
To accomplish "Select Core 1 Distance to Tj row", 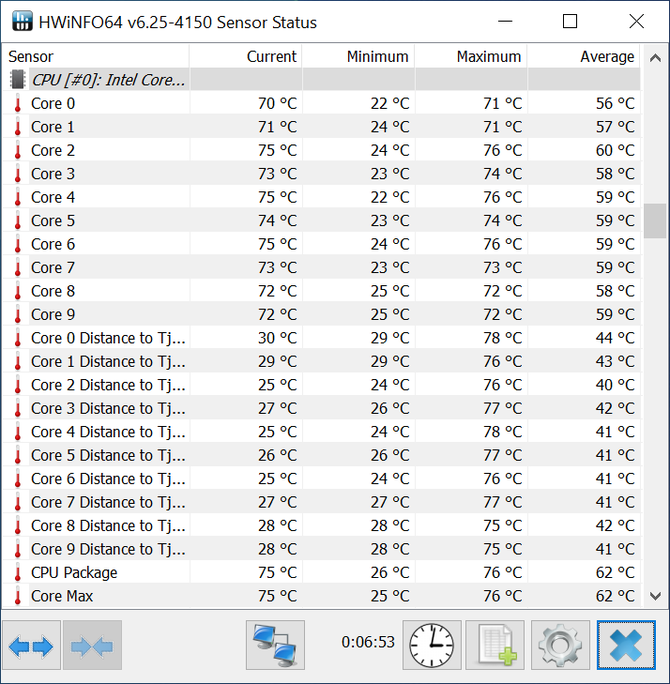I will pyautogui.click(x=322, y=361).
